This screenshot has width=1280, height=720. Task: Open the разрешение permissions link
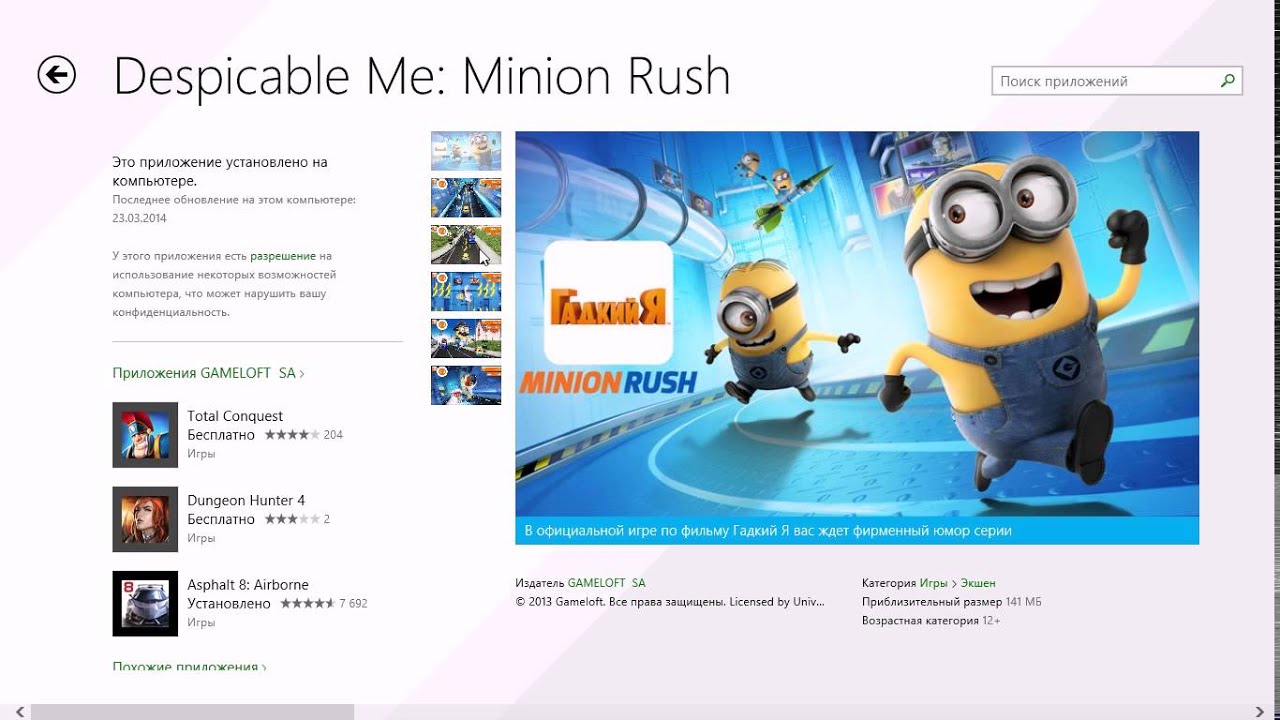(283, 256)
